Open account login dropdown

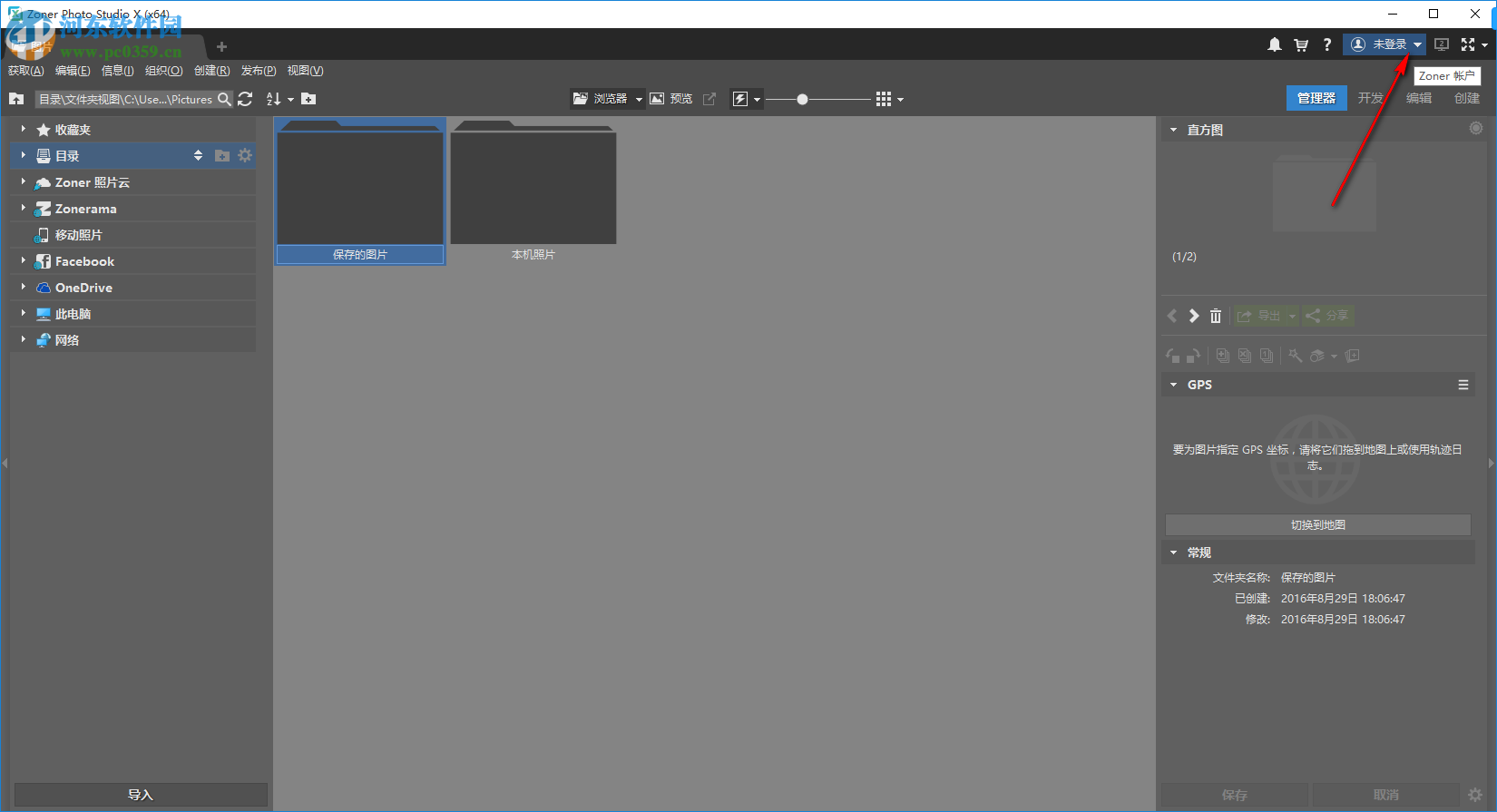(x=1384, y=44)
